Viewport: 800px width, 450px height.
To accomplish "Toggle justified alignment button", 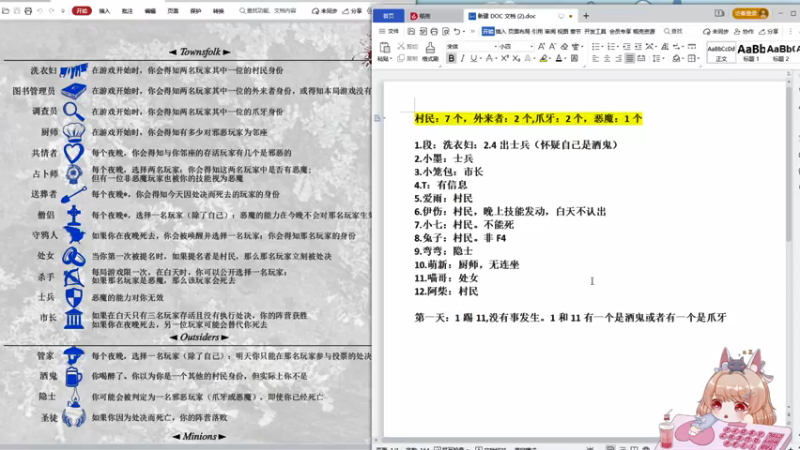I will point(630,59).
